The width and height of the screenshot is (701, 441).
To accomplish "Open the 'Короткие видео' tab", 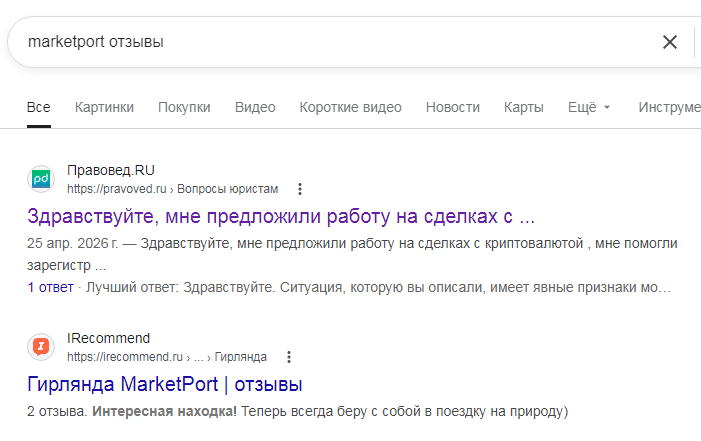I will [350, 107].
